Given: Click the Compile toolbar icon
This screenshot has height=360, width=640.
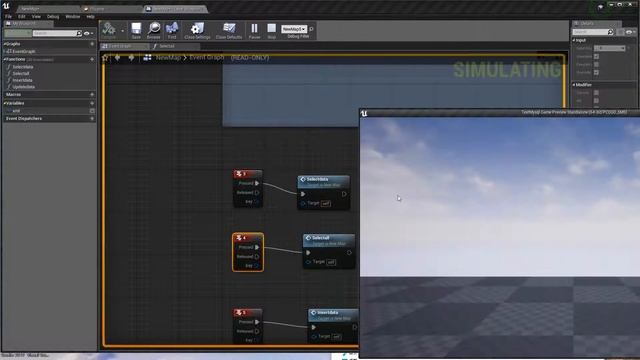Looking at the screenshot, I should coord(109,30).
